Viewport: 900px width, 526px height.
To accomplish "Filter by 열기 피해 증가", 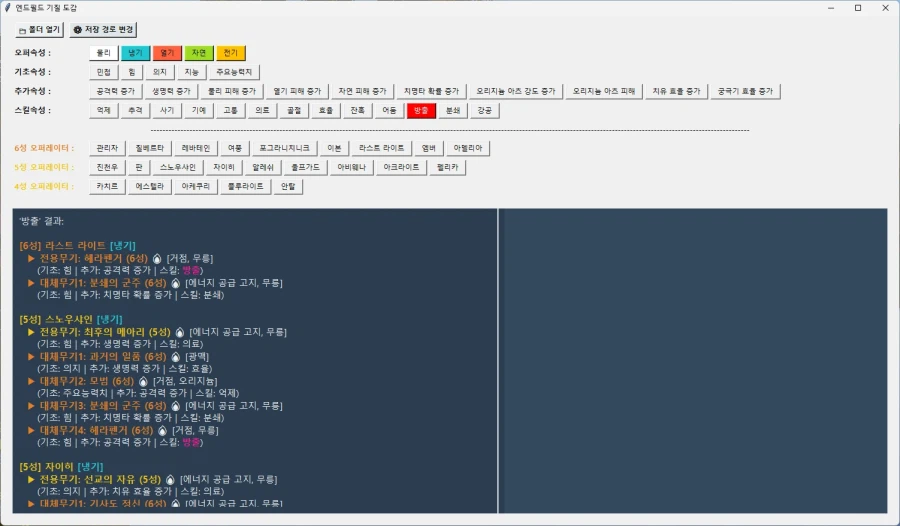I will [x=297, y=91].
